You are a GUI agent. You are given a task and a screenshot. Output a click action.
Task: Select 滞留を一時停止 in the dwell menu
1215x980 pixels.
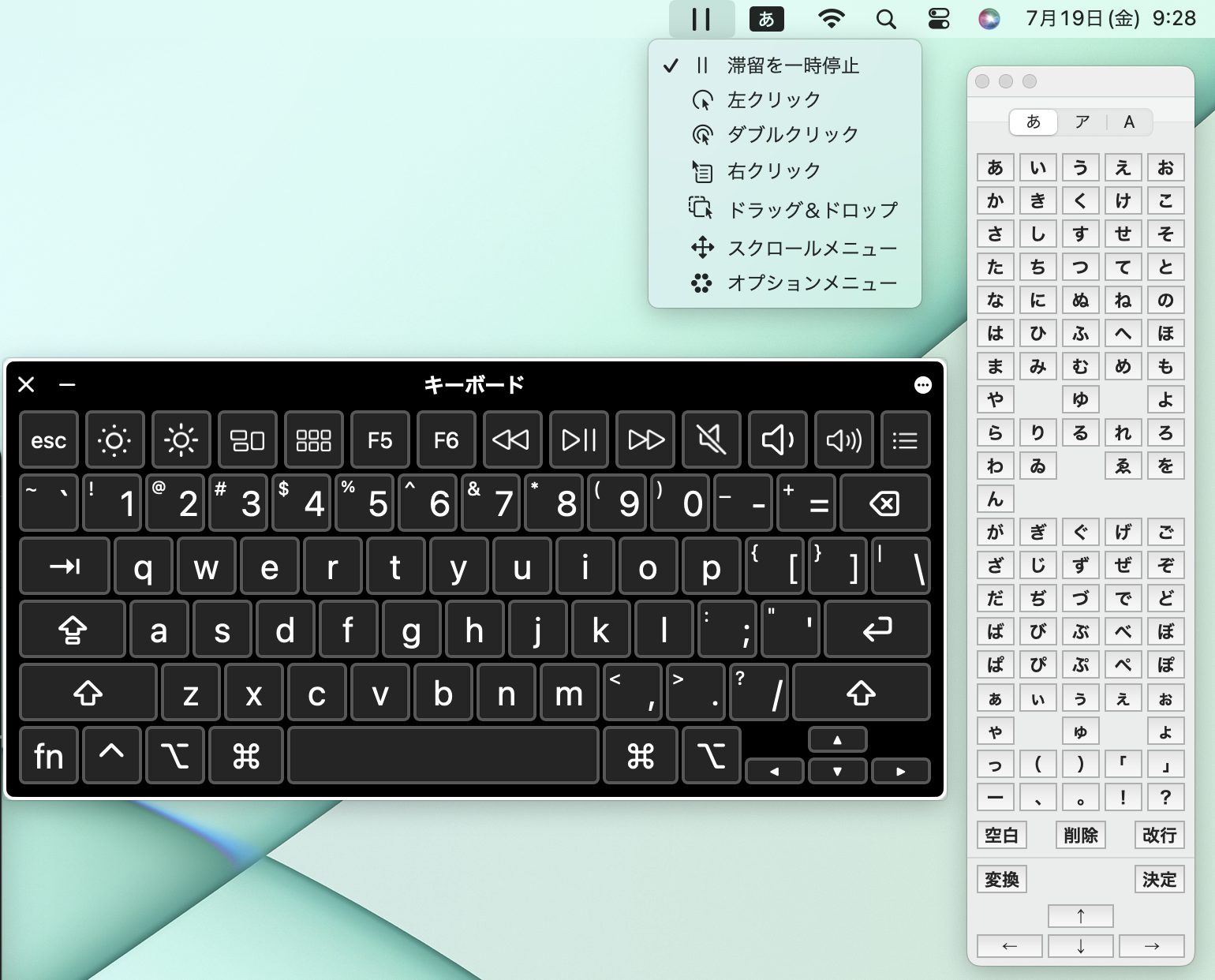pos(785,65)
